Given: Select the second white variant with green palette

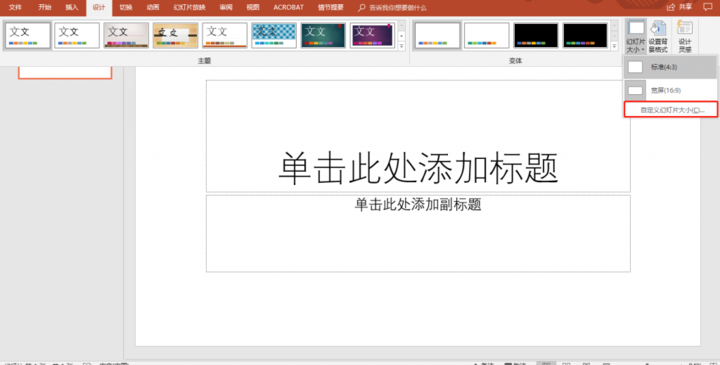Looking at the screenshot, I should point(486,35).
